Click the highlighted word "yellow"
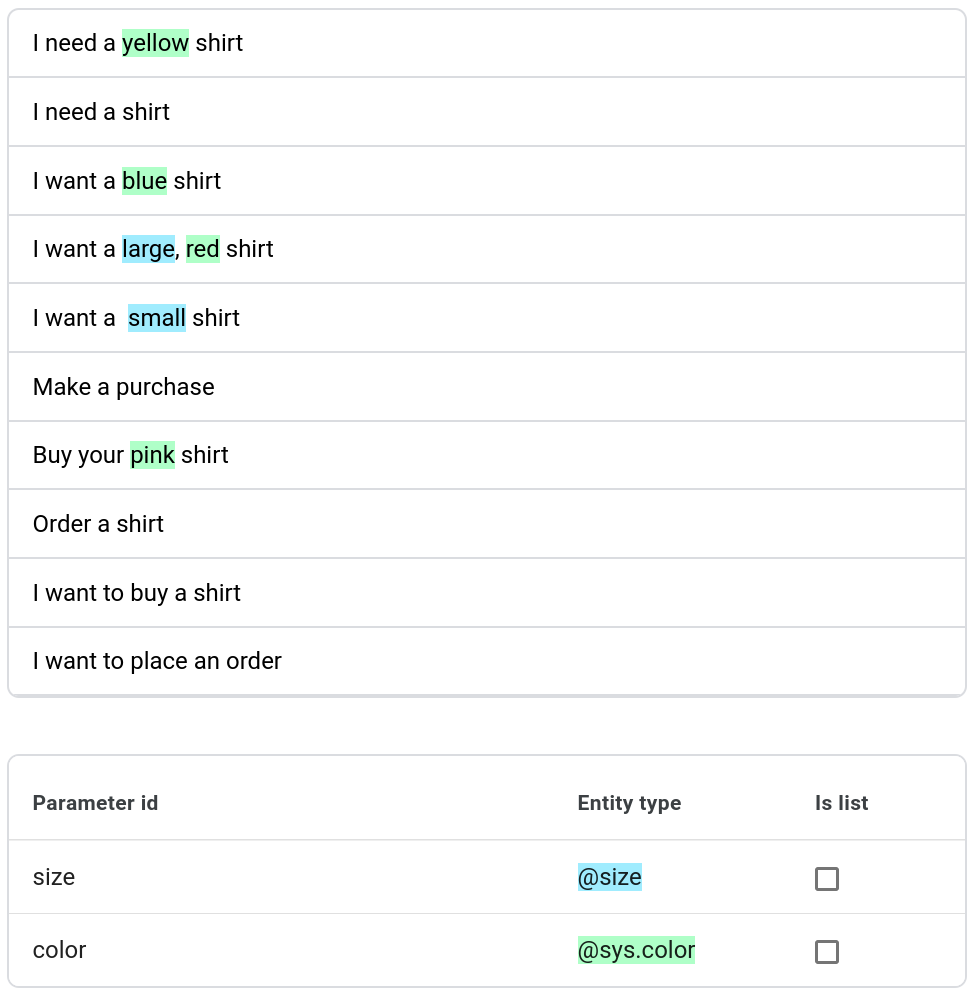This screenshot has height=998, width=978. [x=156, y=43]
